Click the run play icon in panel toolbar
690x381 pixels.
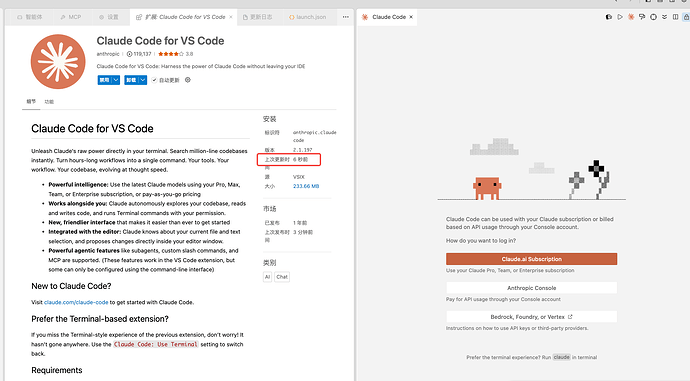coord(620,17)
